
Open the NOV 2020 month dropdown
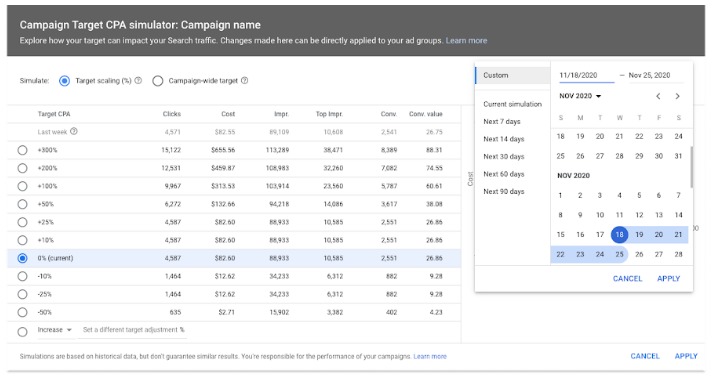click(x=580, y=96)
